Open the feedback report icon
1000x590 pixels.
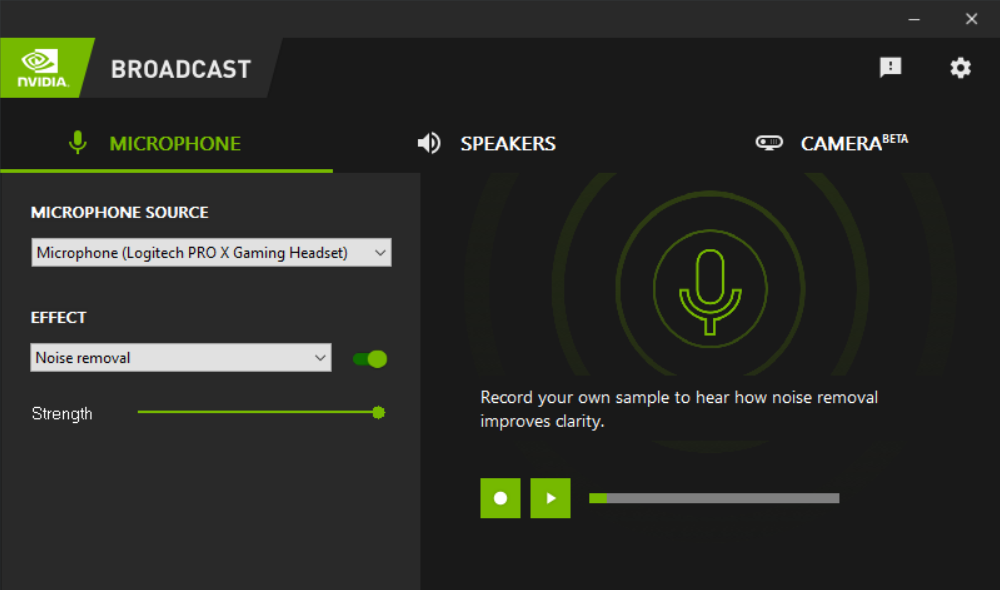[890, 68]
